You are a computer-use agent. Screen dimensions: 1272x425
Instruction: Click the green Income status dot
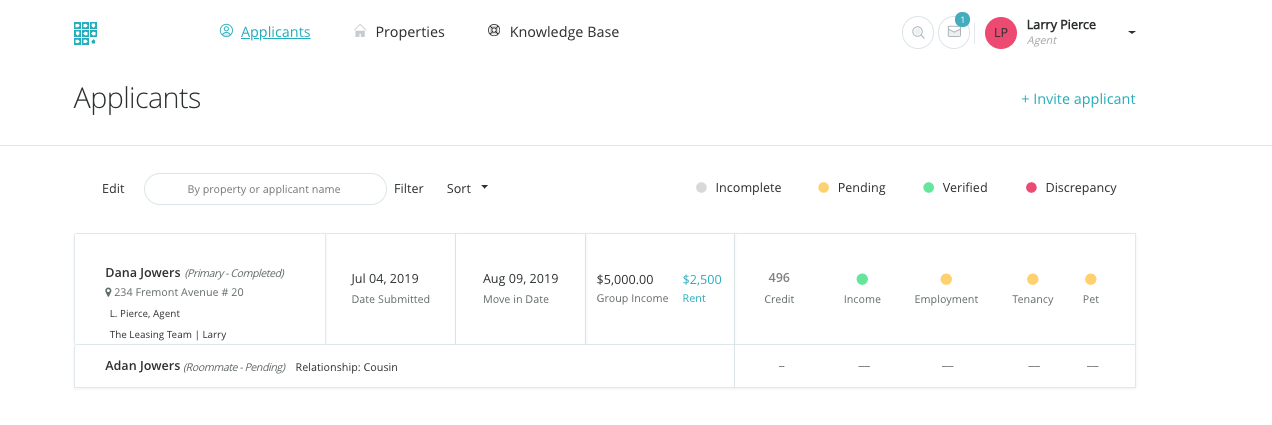point(862,279)
